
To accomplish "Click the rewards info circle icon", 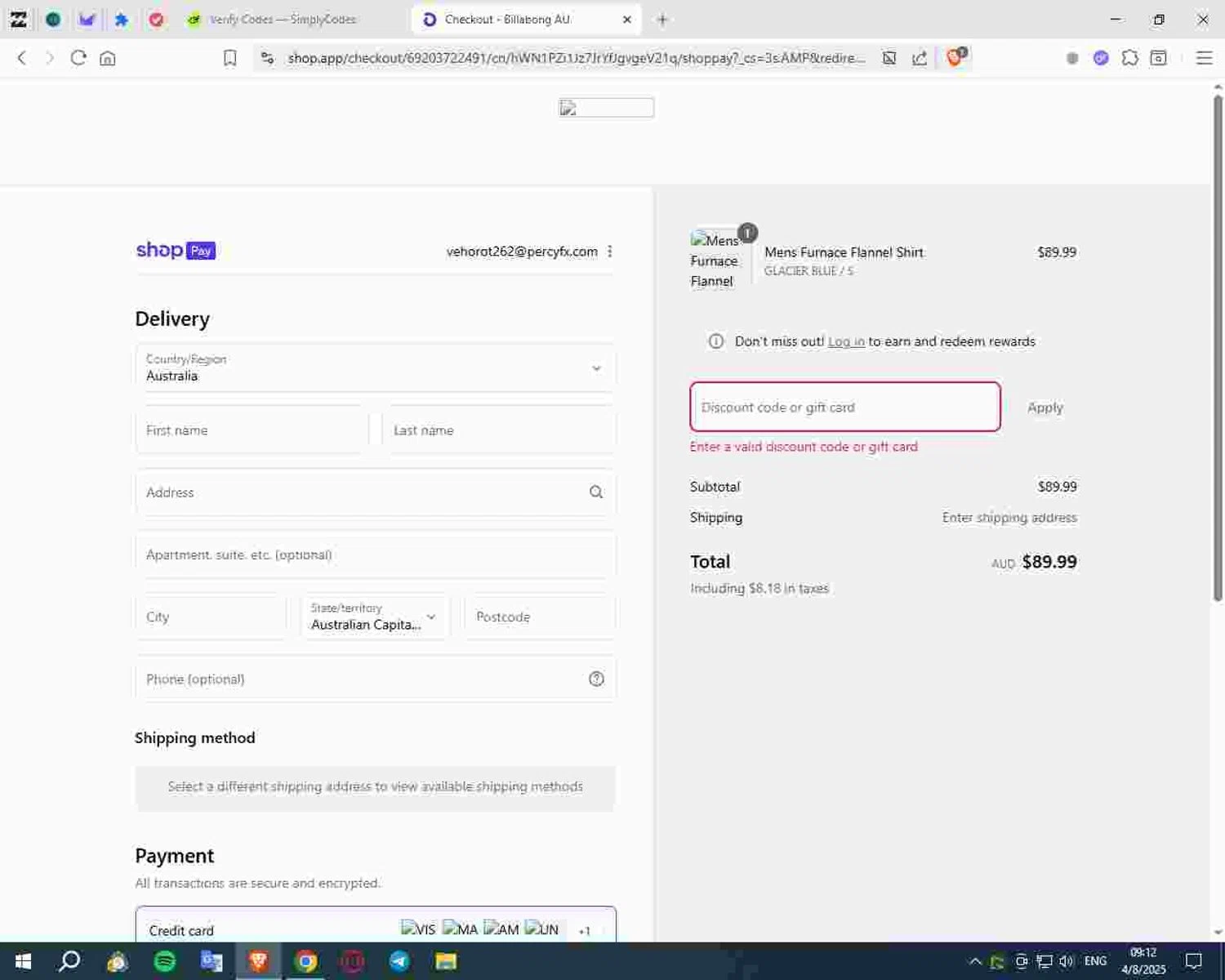I will tap(716, 341).
